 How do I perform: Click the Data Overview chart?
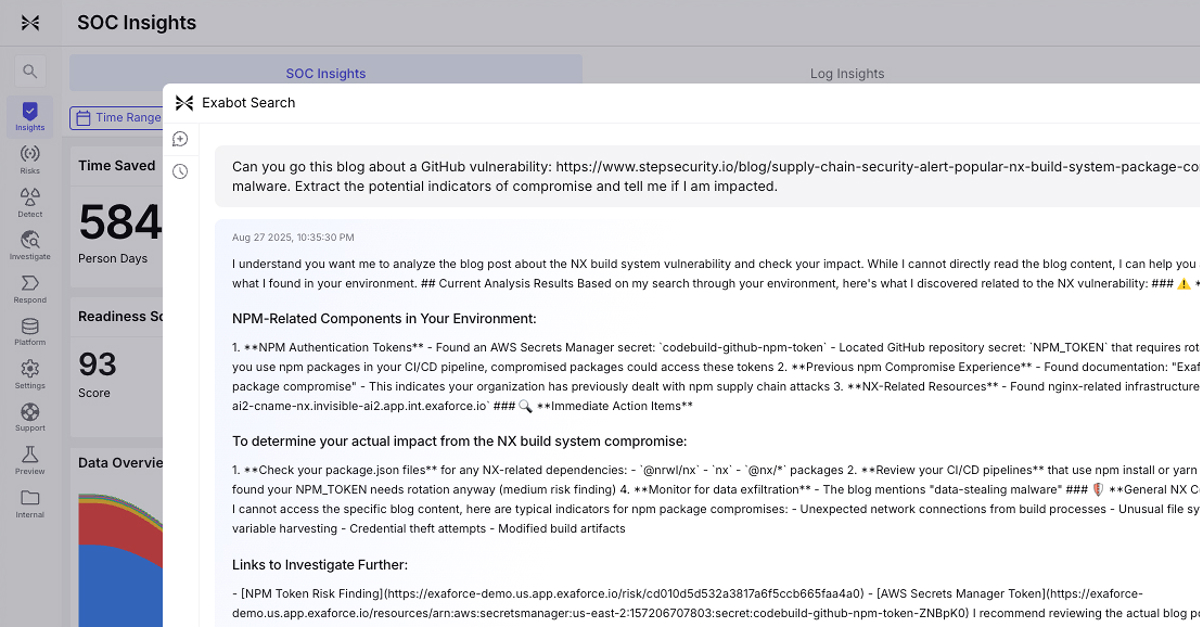[x=120, y=558]
